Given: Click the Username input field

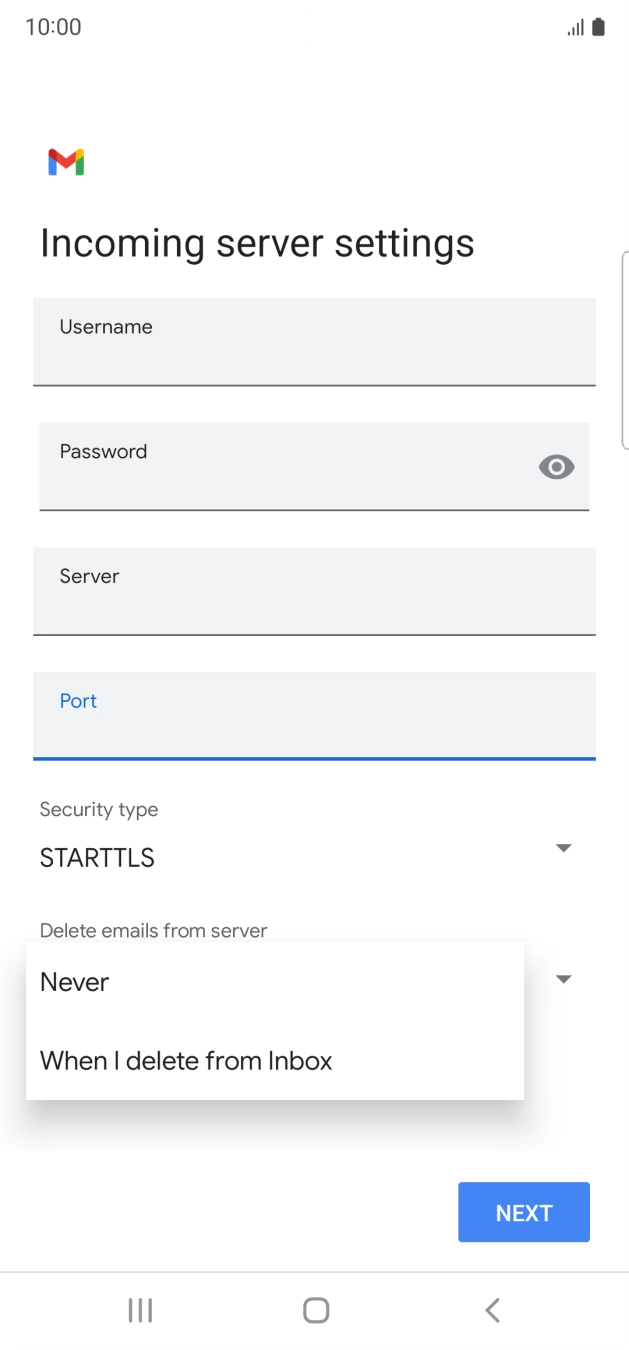Looking at the screenshot, I should click(x=314, y=342).
